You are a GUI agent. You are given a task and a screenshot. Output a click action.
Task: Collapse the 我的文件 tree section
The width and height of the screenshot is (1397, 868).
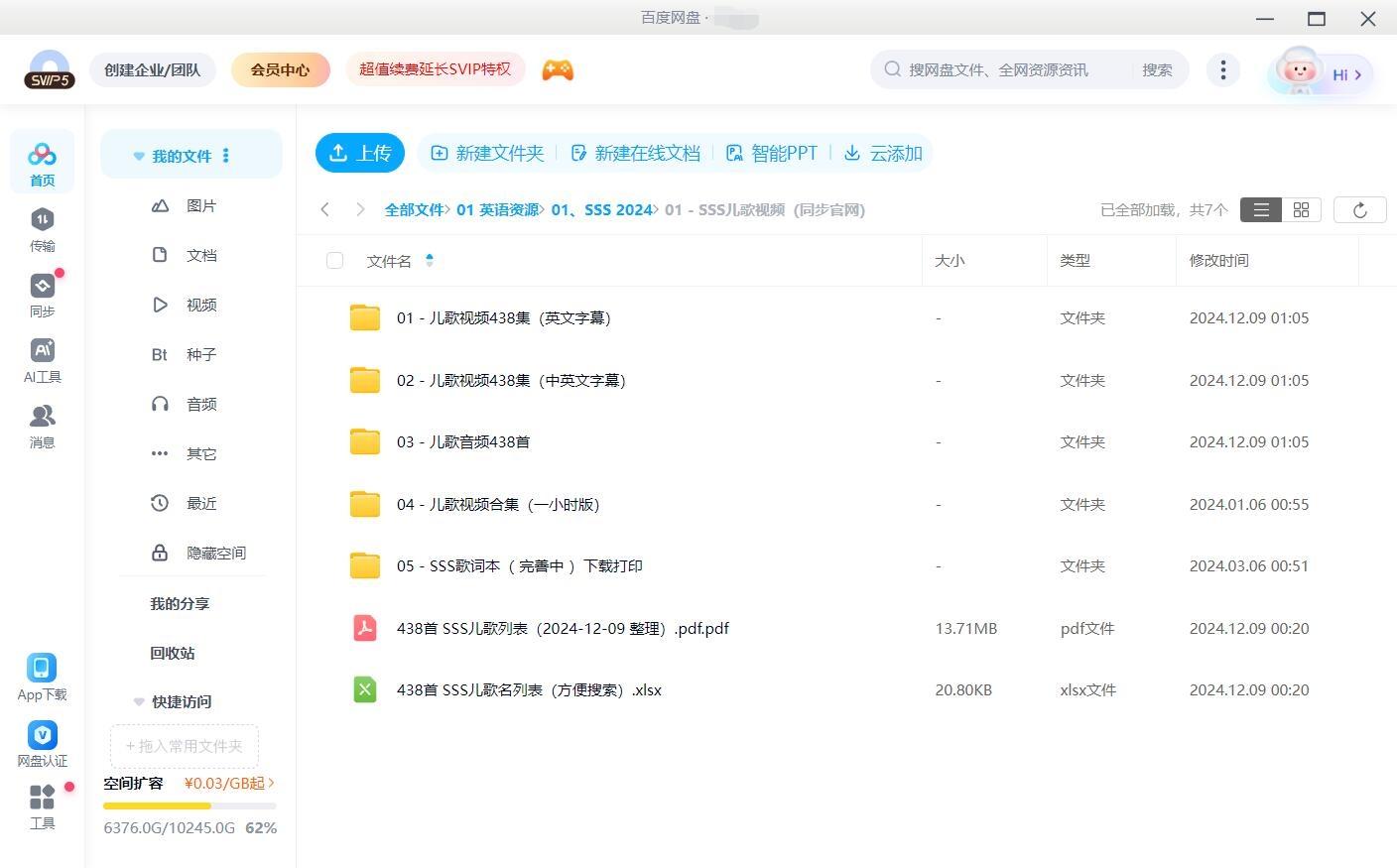(x=139, y=157)
